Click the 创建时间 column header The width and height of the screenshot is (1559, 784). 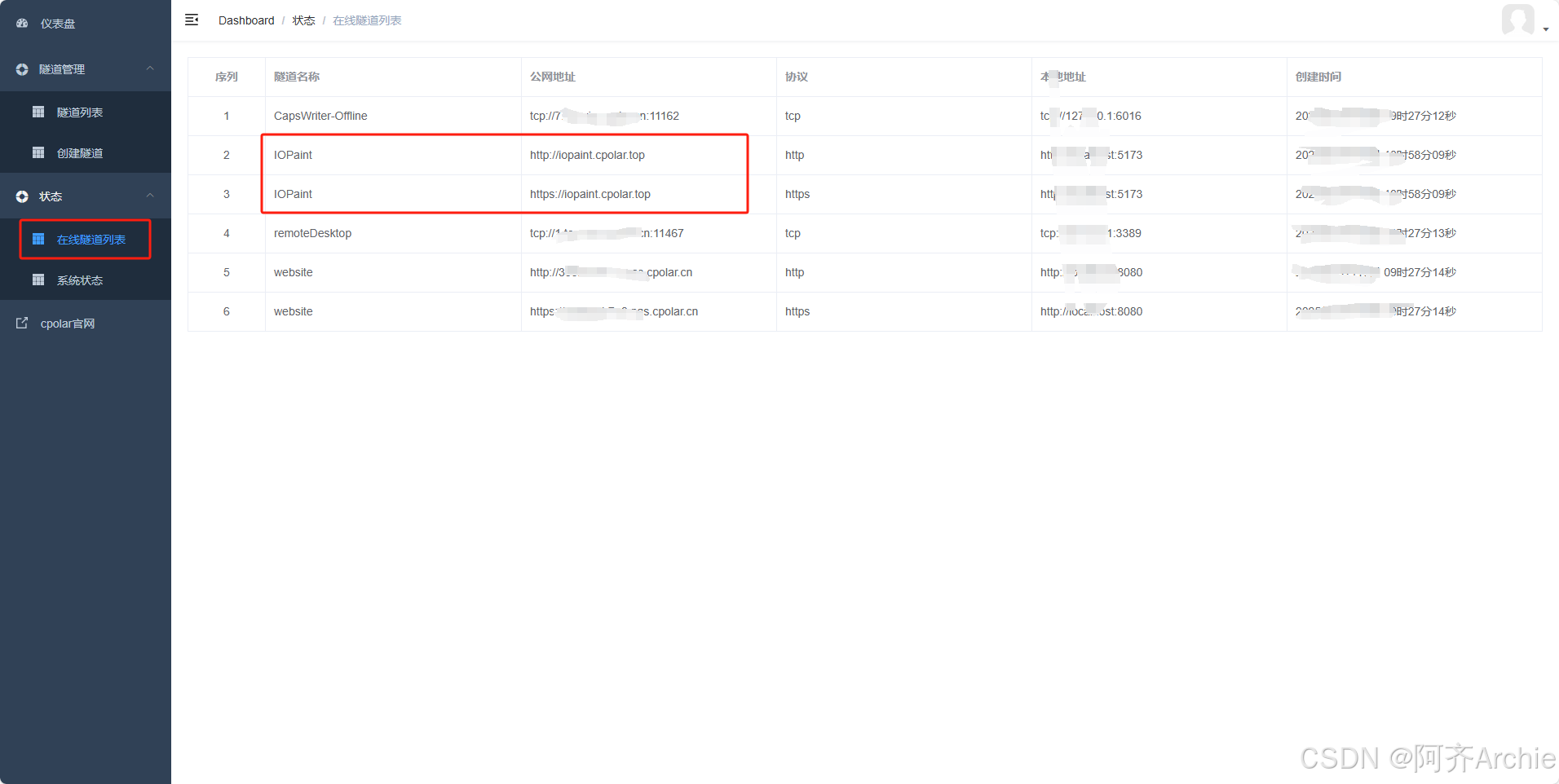coord(1318,77)
